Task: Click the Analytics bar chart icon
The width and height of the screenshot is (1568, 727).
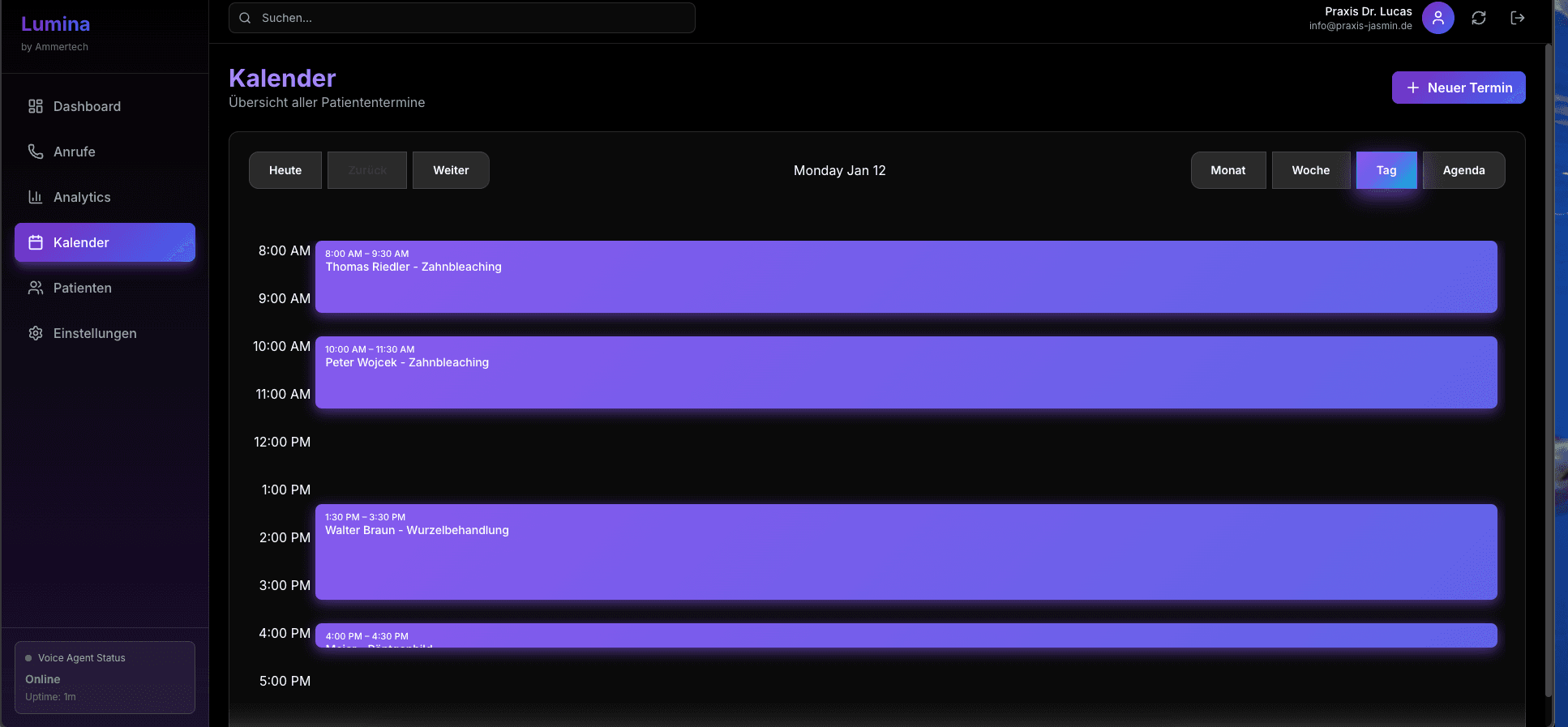Action: click(36, 197)
